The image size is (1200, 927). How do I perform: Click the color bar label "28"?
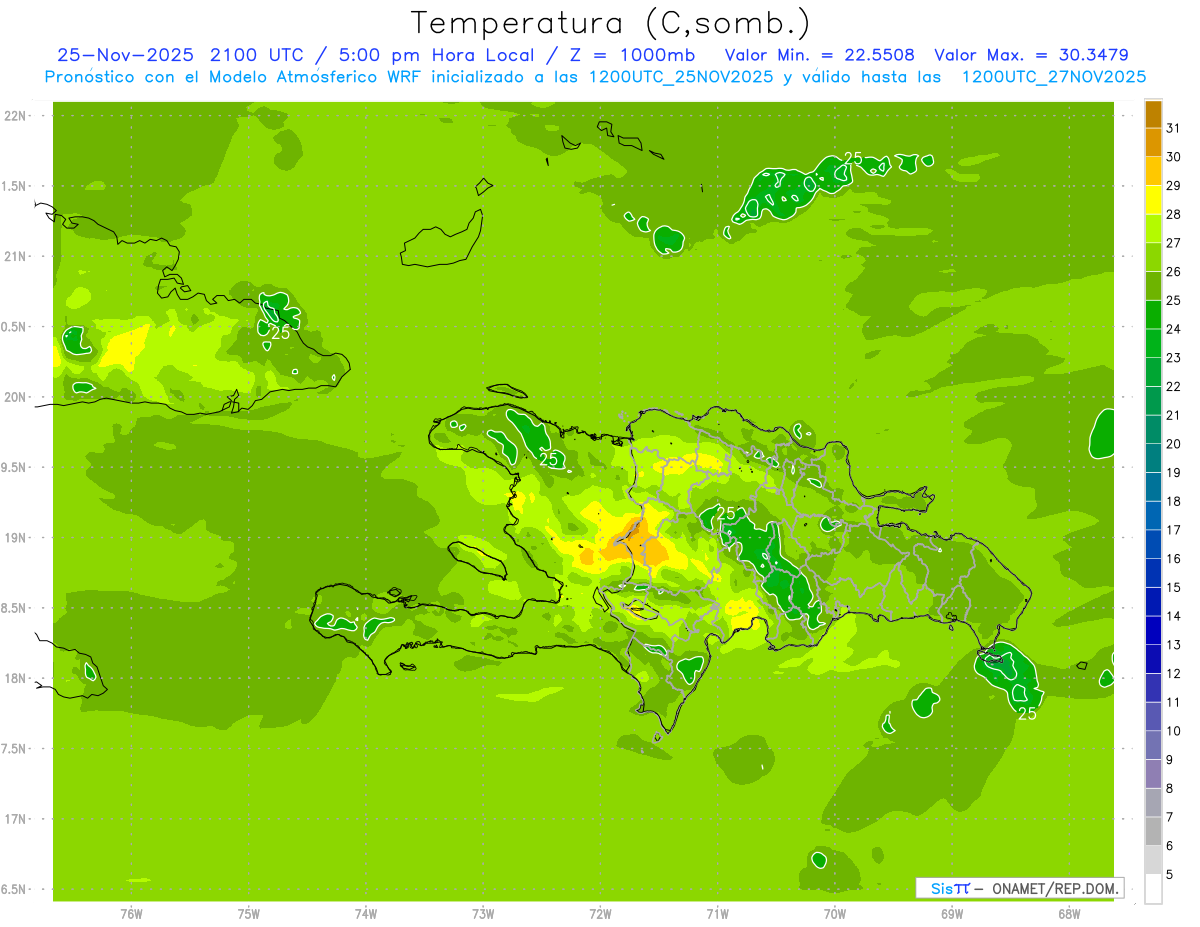click(1174, 214)
